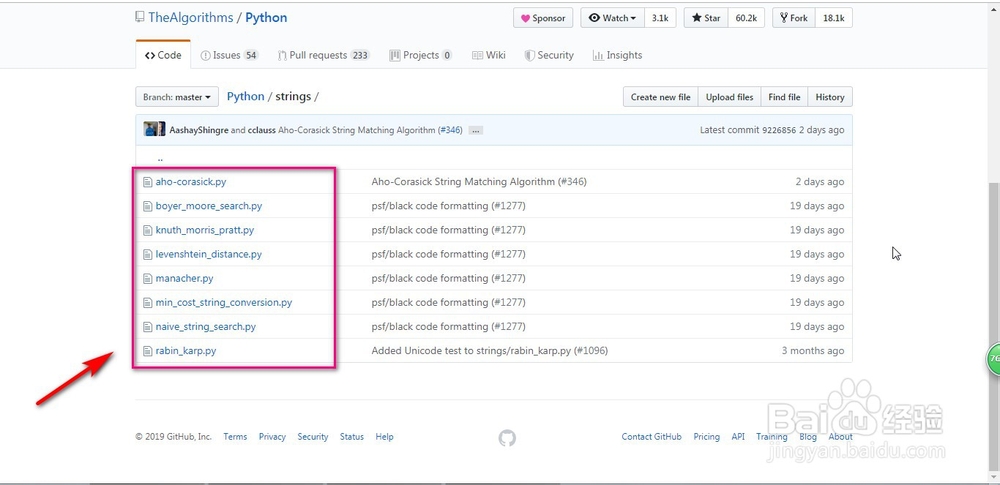
Task: Go to the Python root in breadcrumb
Action: (x=246, y=97)
